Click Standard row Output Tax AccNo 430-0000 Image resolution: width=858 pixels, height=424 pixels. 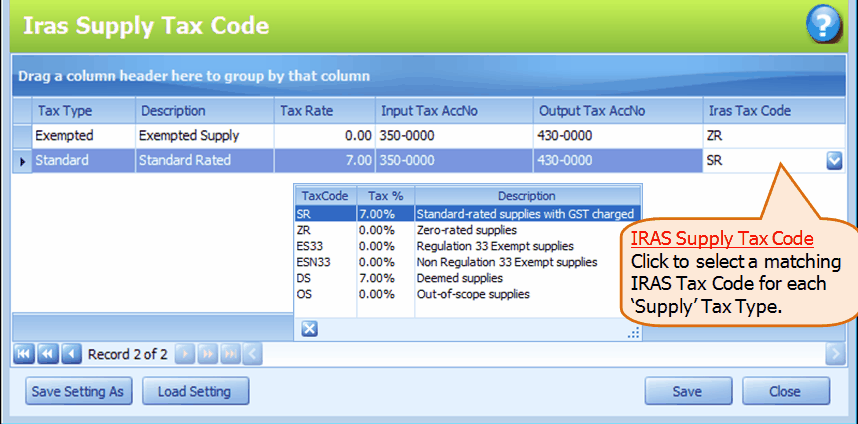(x=618, y=161)
